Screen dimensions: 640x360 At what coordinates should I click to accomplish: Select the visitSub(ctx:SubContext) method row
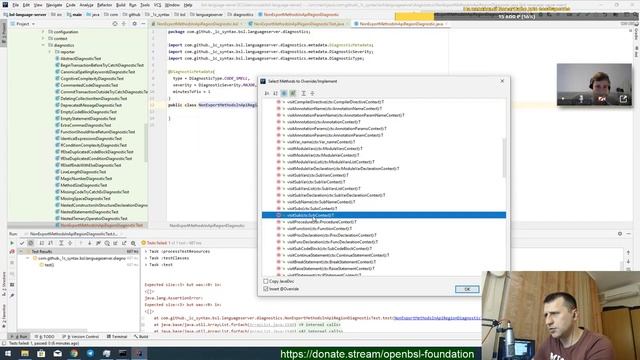[x=384, y=215]
